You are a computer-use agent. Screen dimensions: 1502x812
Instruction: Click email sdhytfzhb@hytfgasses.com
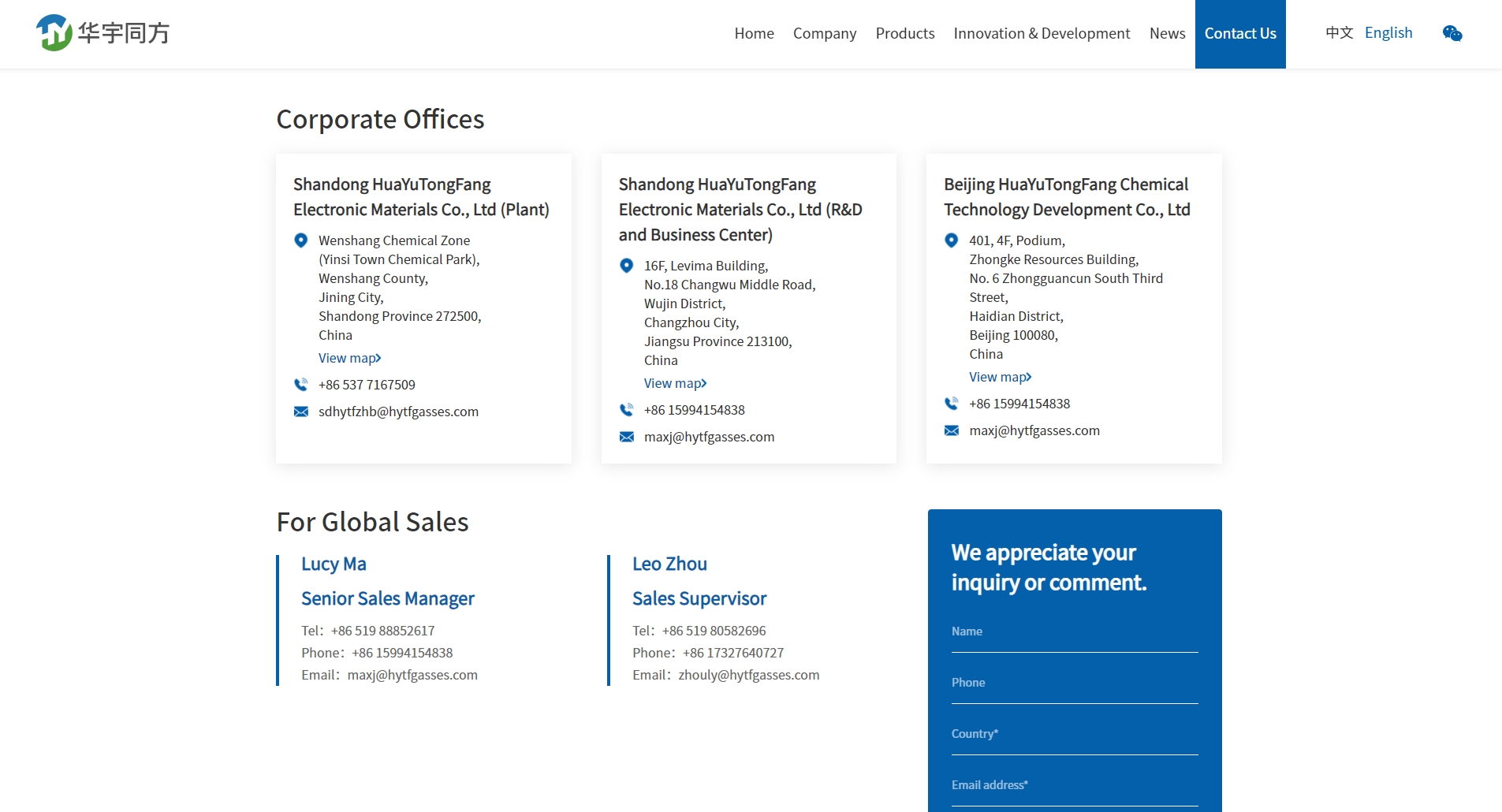[398, 412]
